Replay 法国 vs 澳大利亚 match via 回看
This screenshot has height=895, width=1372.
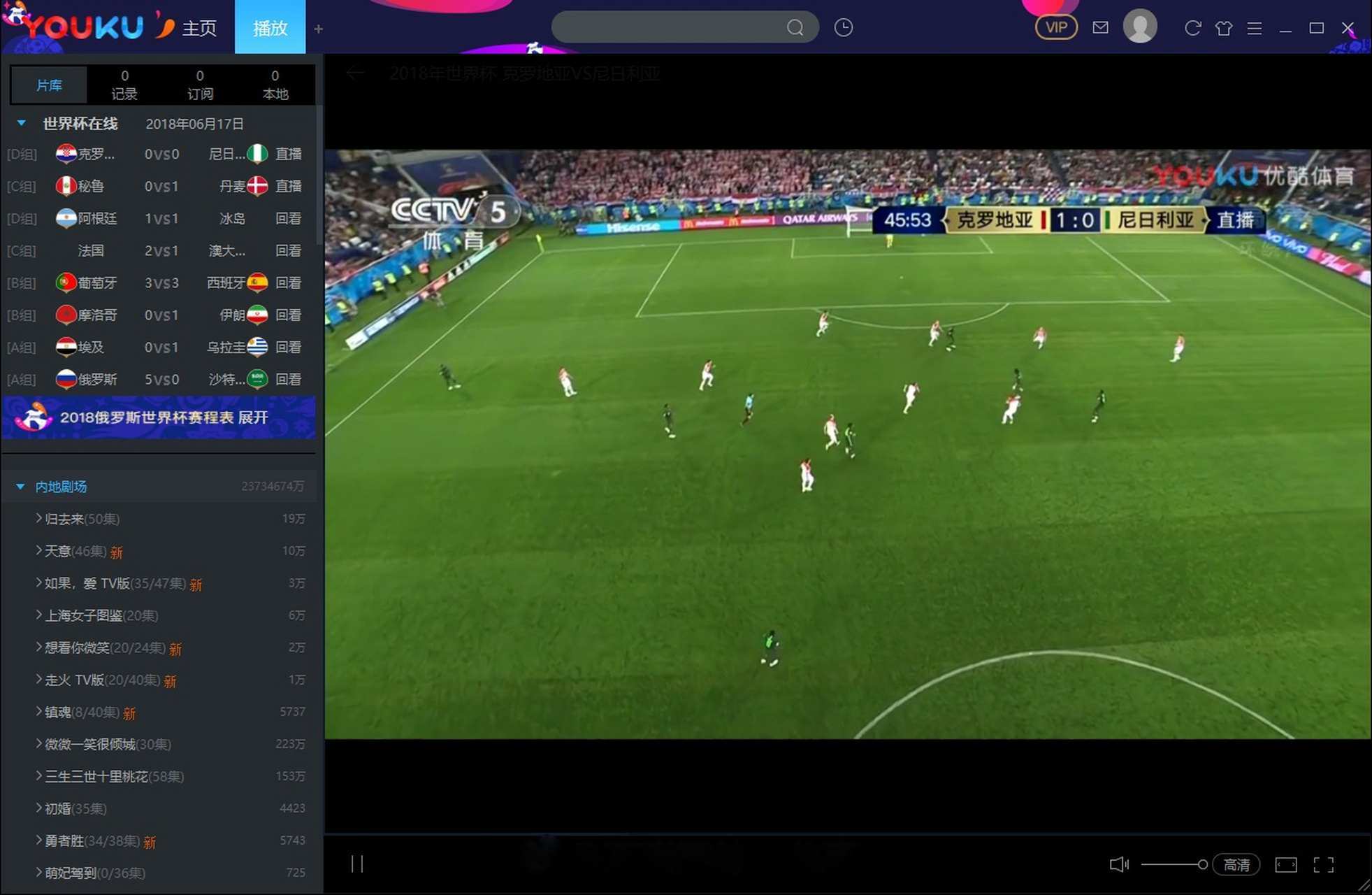pyautogui.click(x=288, y=250)
